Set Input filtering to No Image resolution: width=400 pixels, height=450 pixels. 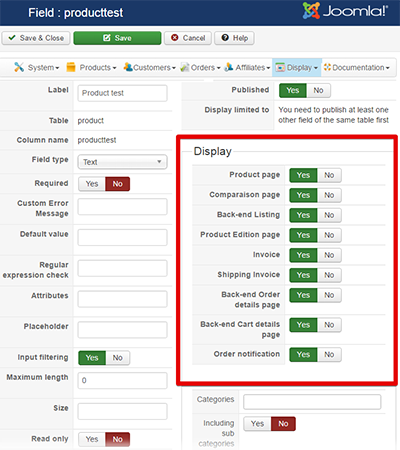coord(117,358)
